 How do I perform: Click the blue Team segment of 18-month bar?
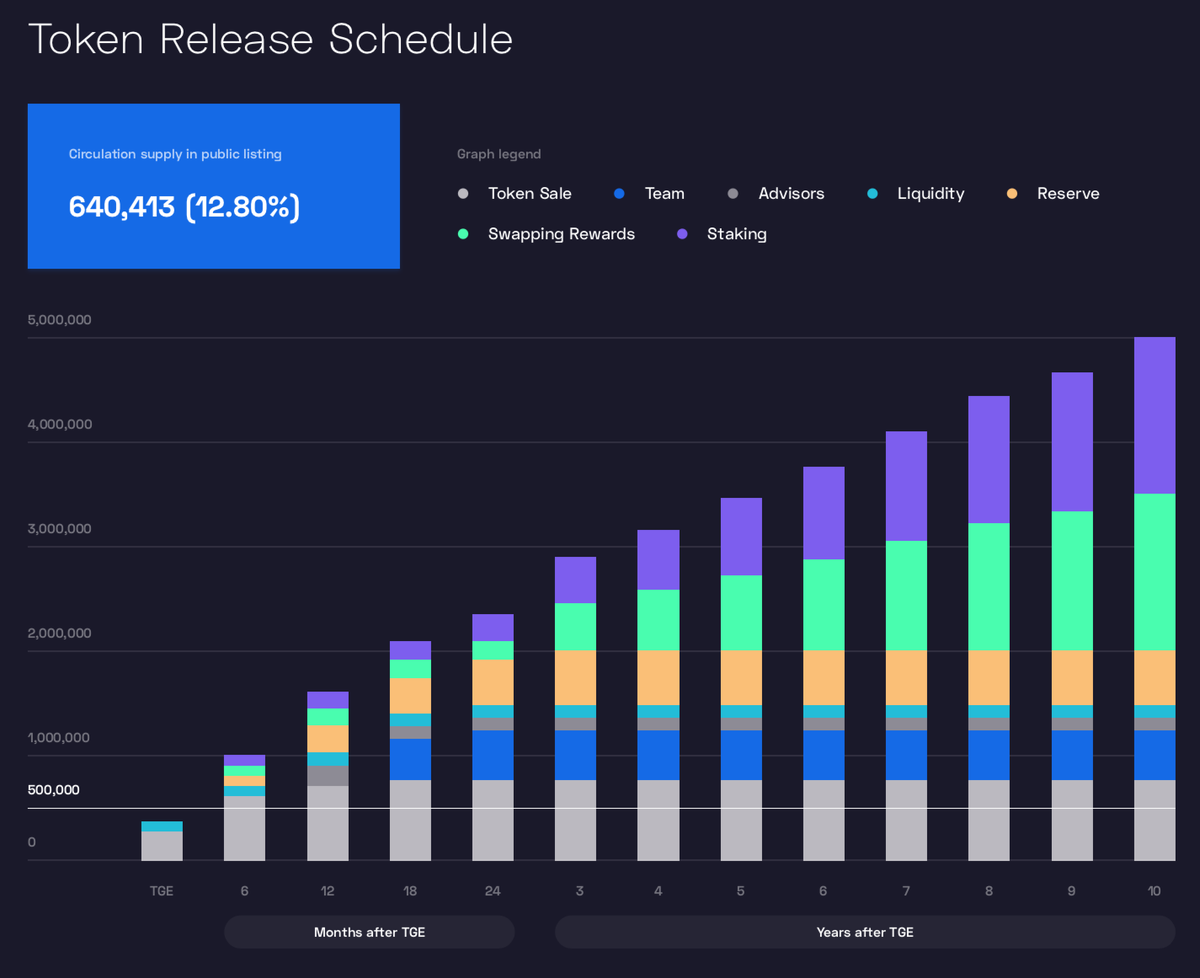click(x=410, y=759)
